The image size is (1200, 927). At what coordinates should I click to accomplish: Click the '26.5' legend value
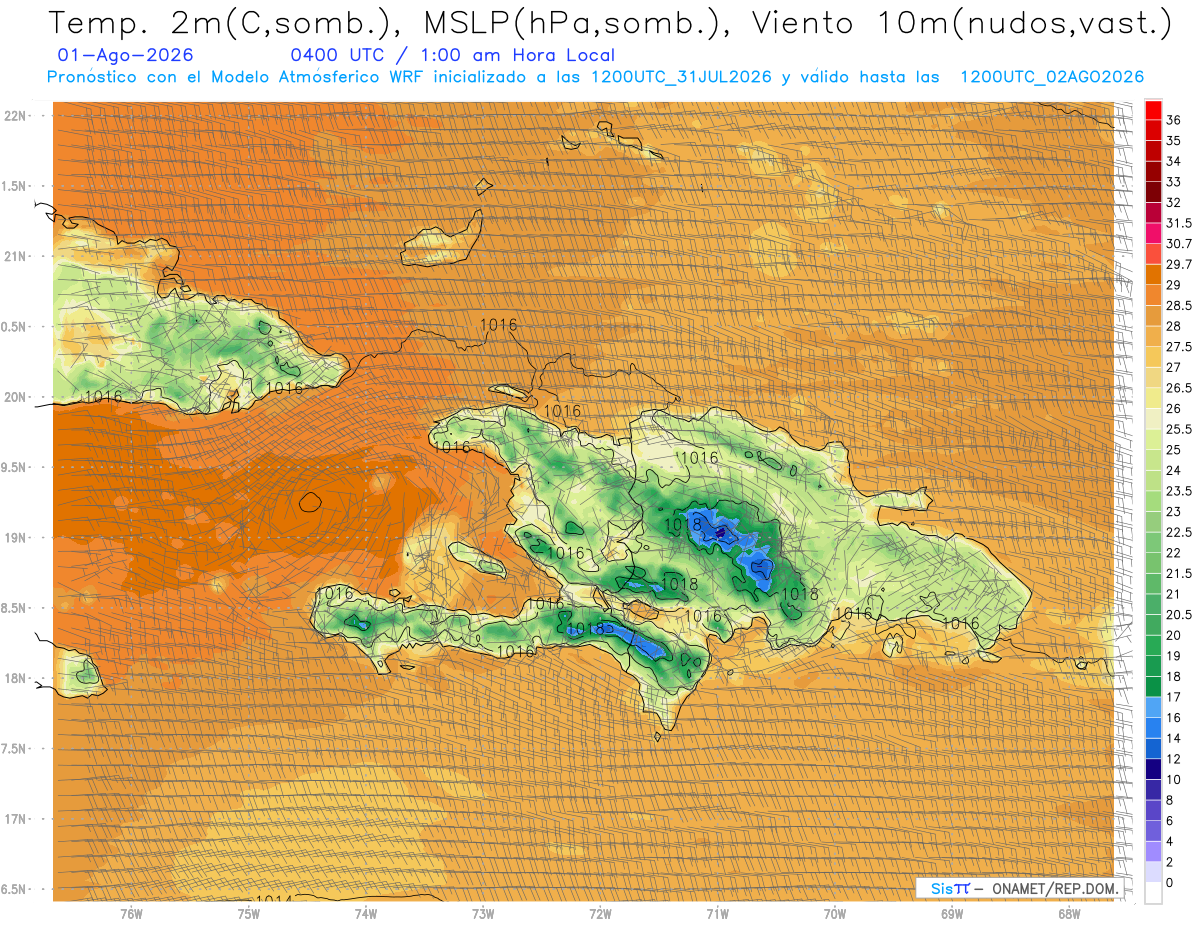click(1179, 388)
